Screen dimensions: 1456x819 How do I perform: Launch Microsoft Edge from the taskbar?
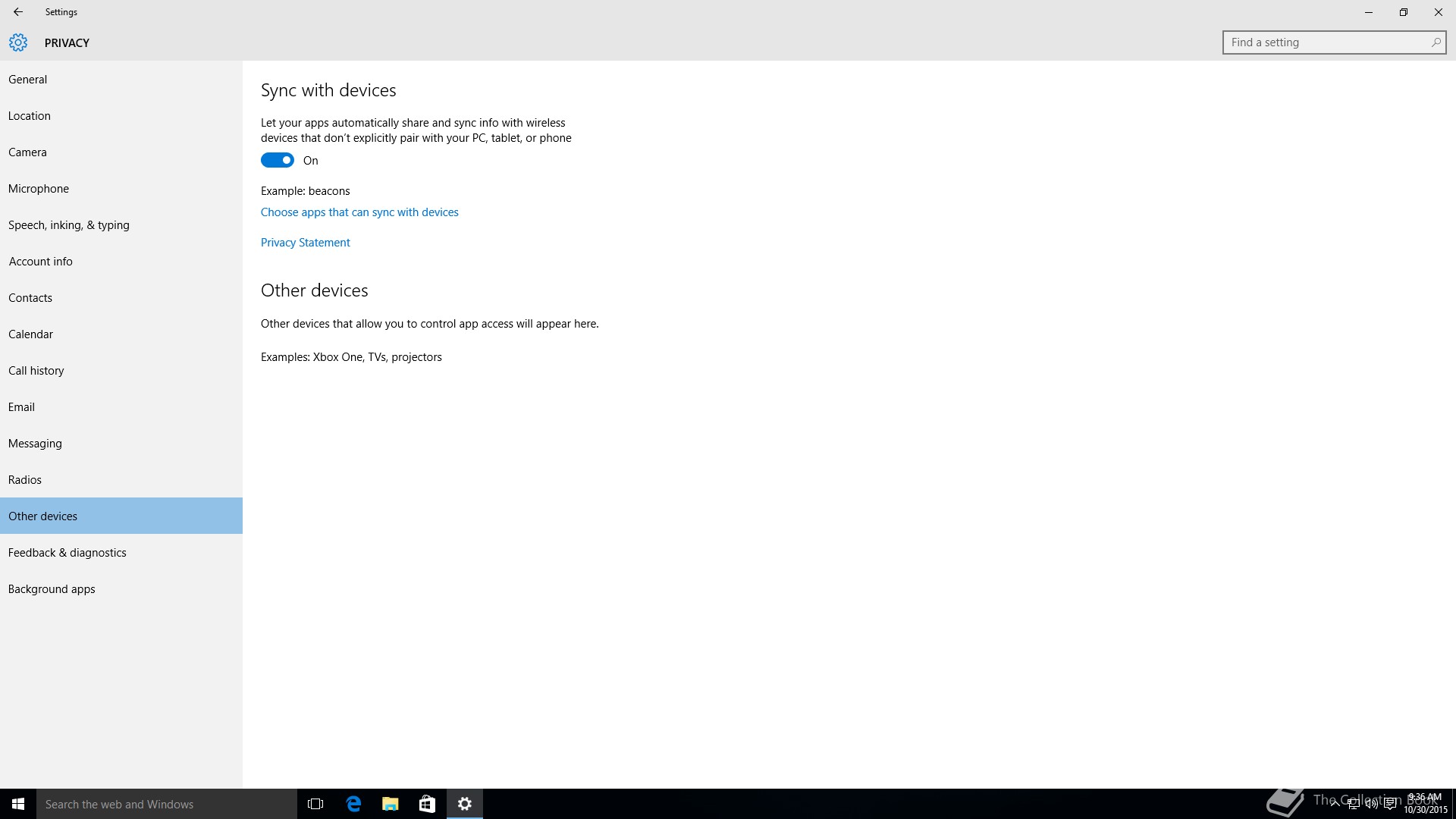point(353,804)
